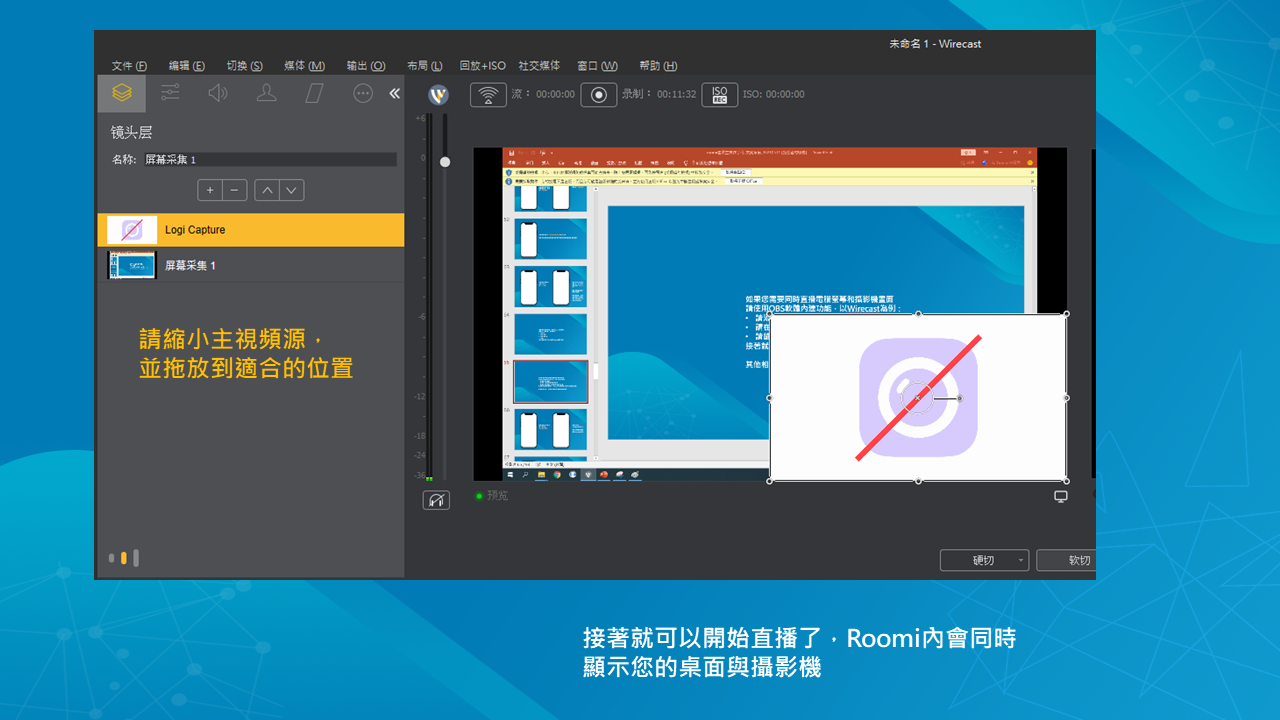Click the 软切 smooth transition button
The height and width of the screenshot is (720, 1280).
1066,560
